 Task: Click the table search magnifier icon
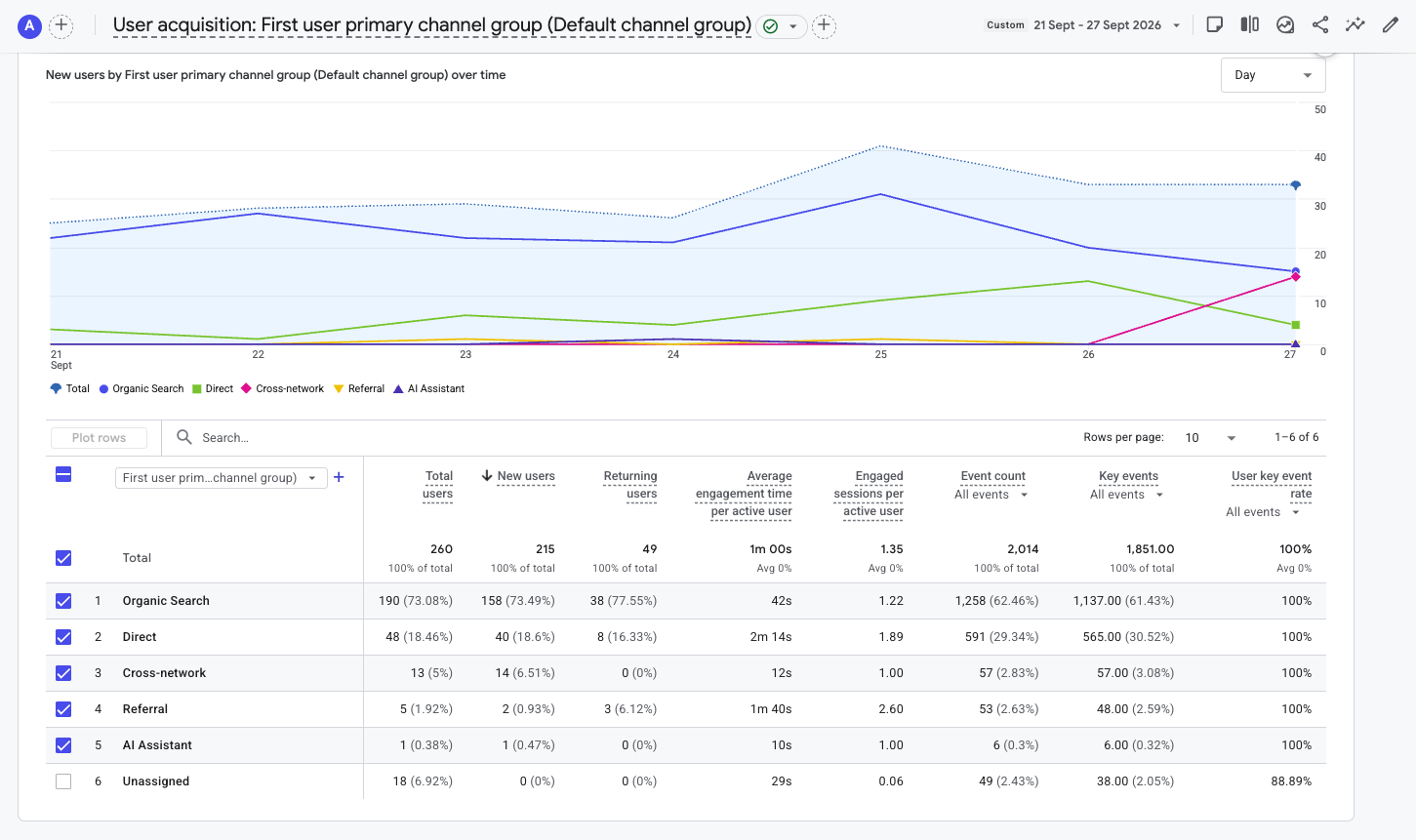point(183,437)
